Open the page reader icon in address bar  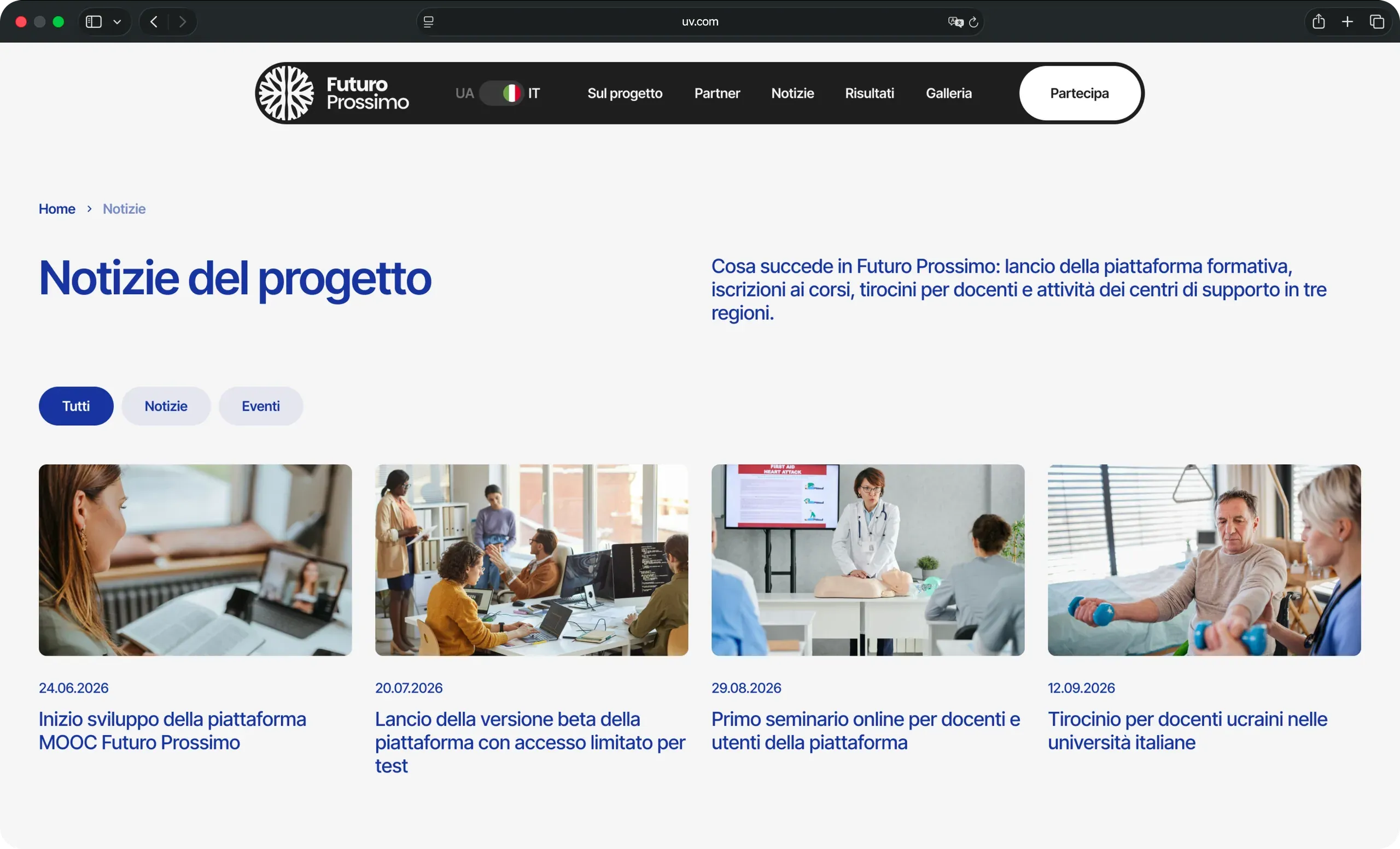pyautogui.click(x=429, y=21)
